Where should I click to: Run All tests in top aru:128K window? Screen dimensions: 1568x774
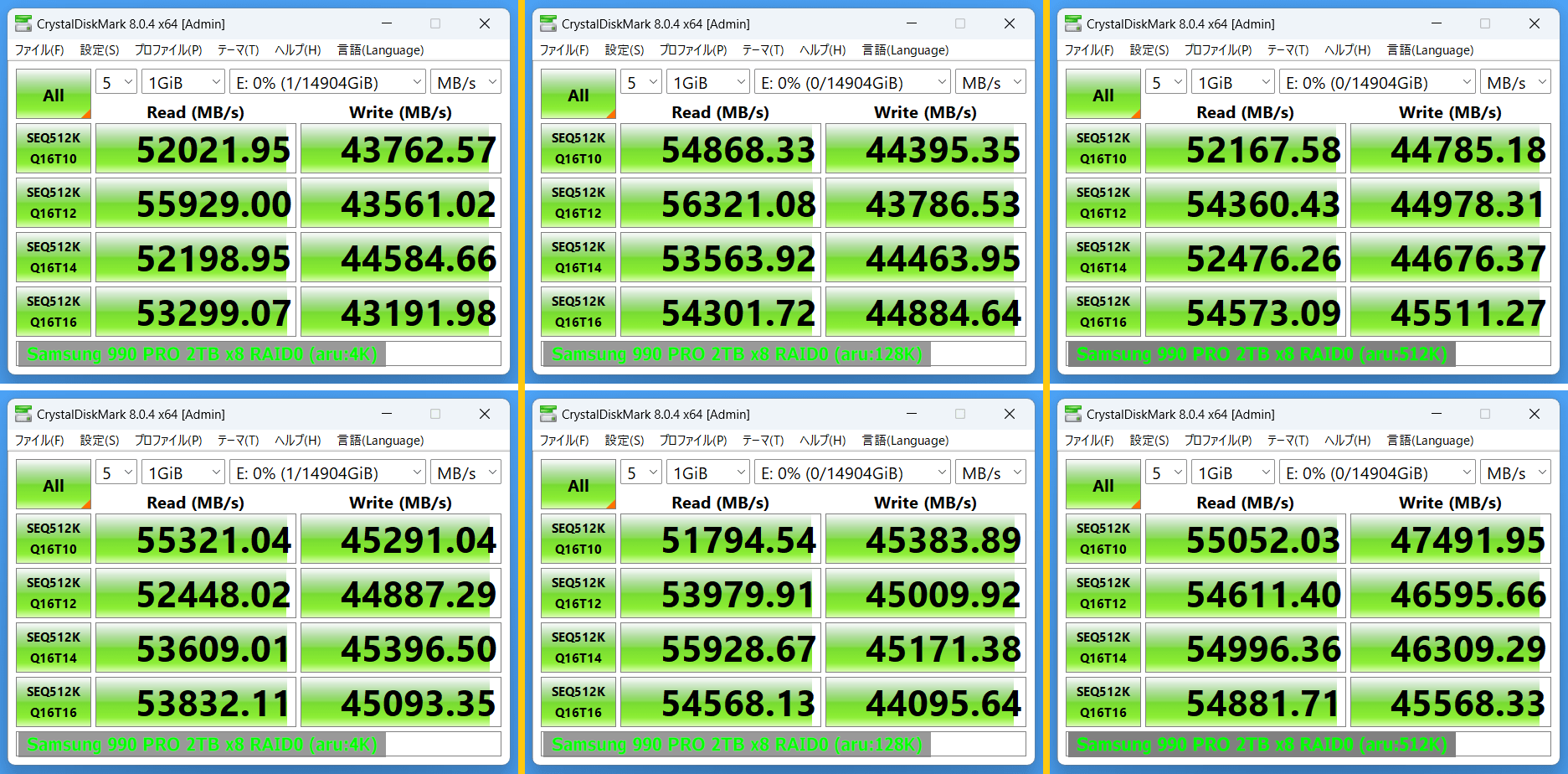pyautogui.click(x=578, y=95)
